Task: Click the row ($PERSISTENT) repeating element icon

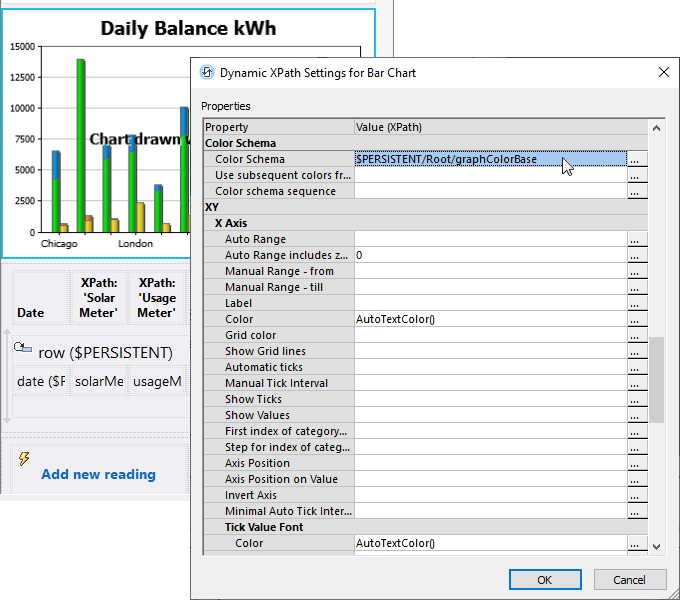Action: (23, 348)
